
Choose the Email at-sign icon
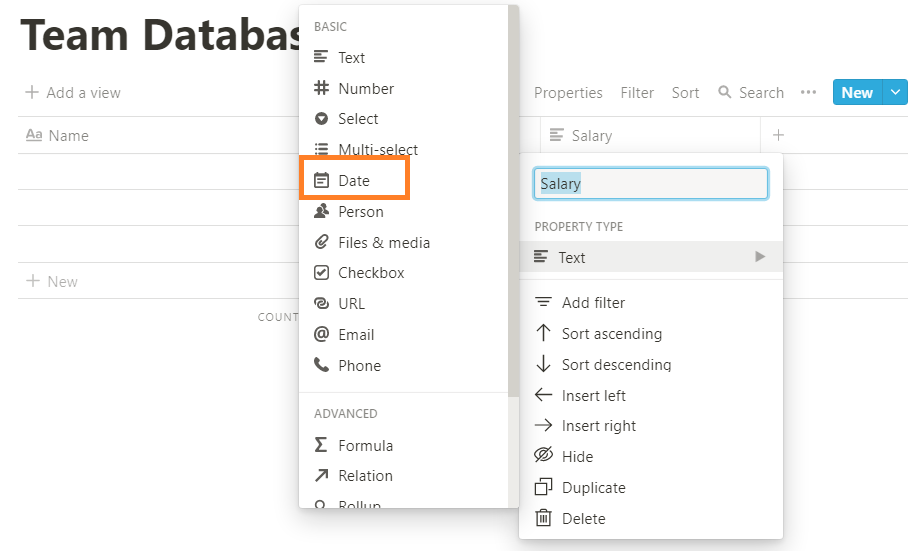click(x=321, y=334)
